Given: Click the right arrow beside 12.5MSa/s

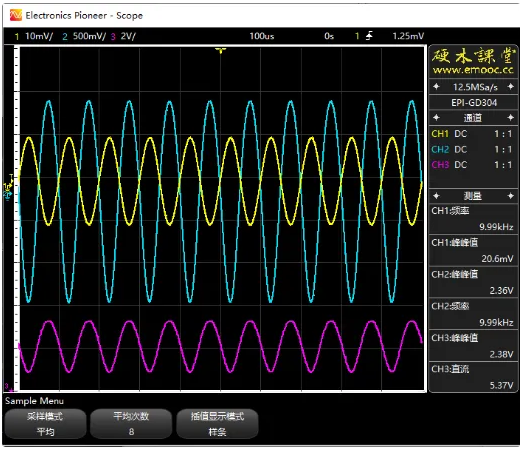Looking at the screenshot, I should click(x=511, y=87).
